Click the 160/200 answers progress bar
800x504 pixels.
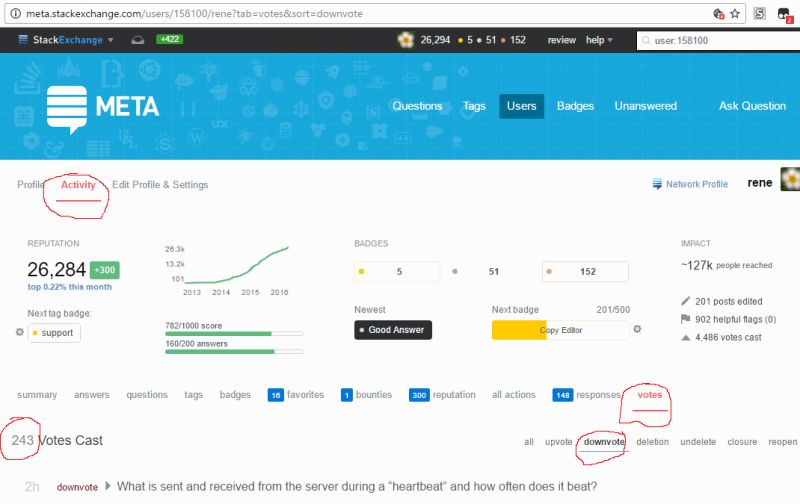pyautogui.click(x=234, y=351)
